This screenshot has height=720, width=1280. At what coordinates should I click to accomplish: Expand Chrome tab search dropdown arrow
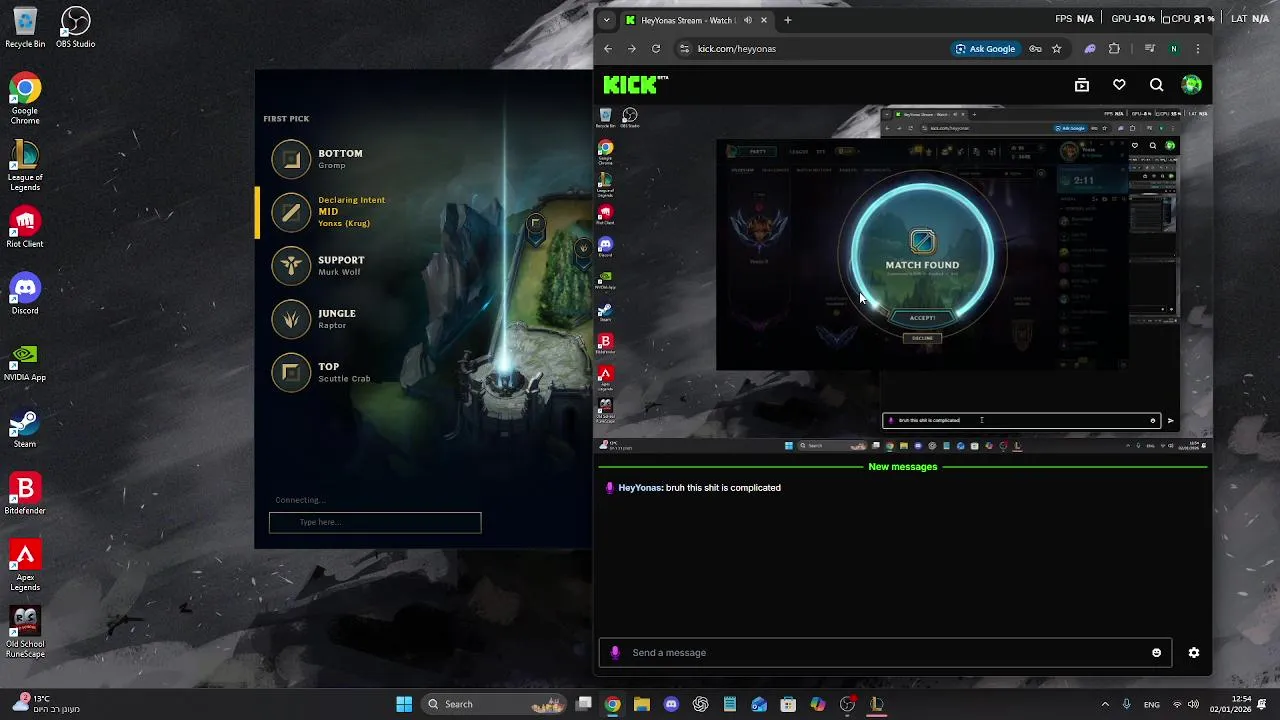click(606, 20)
